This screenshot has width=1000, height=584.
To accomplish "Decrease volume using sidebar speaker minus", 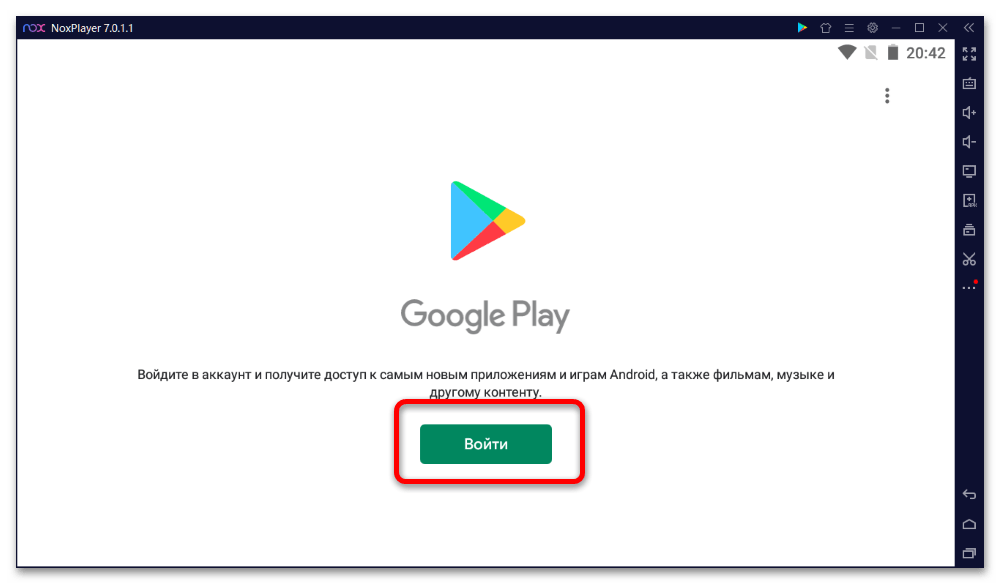I will click(969, 142).
